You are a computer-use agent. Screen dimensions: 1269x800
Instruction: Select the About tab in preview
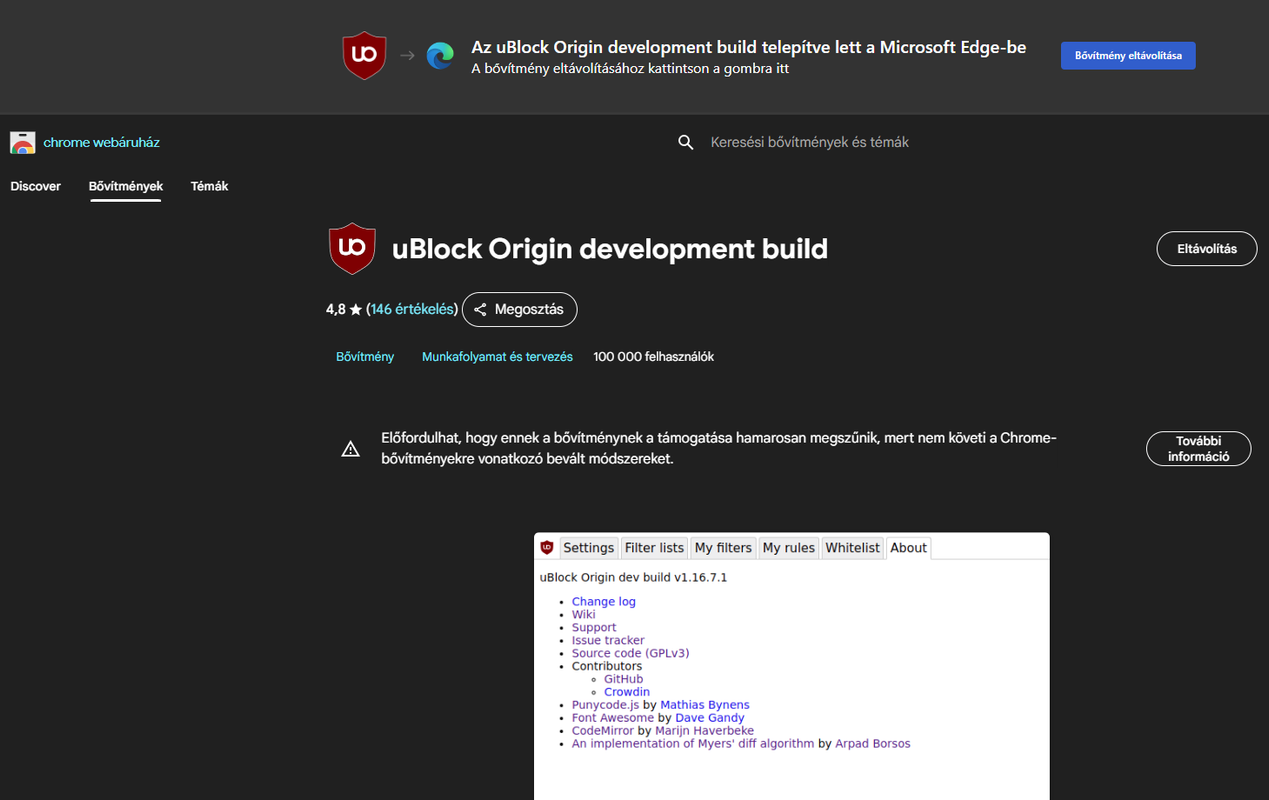pos(909,548)
